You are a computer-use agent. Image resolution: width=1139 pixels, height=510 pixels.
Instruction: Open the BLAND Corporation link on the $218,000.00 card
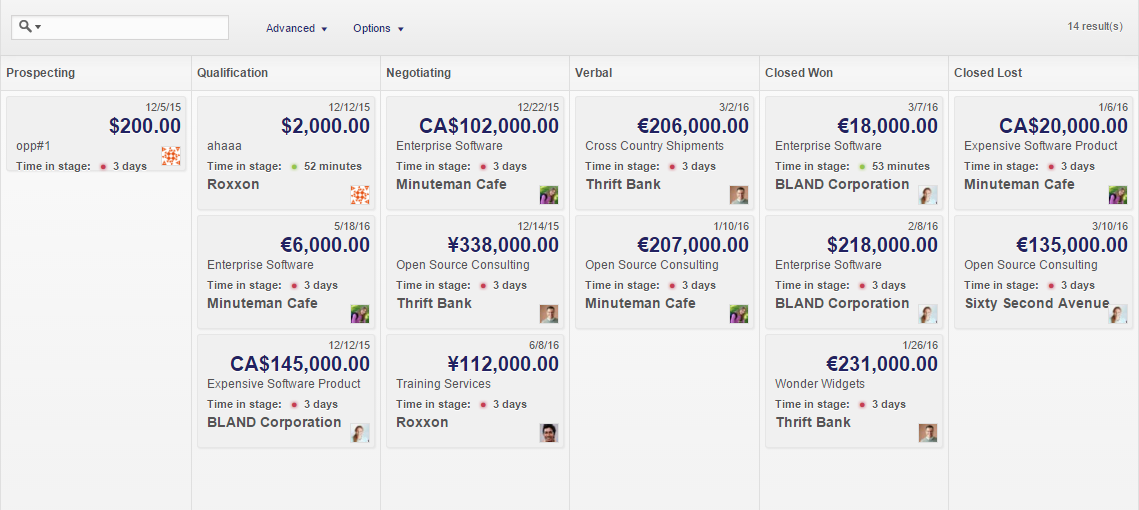(843, 303)
